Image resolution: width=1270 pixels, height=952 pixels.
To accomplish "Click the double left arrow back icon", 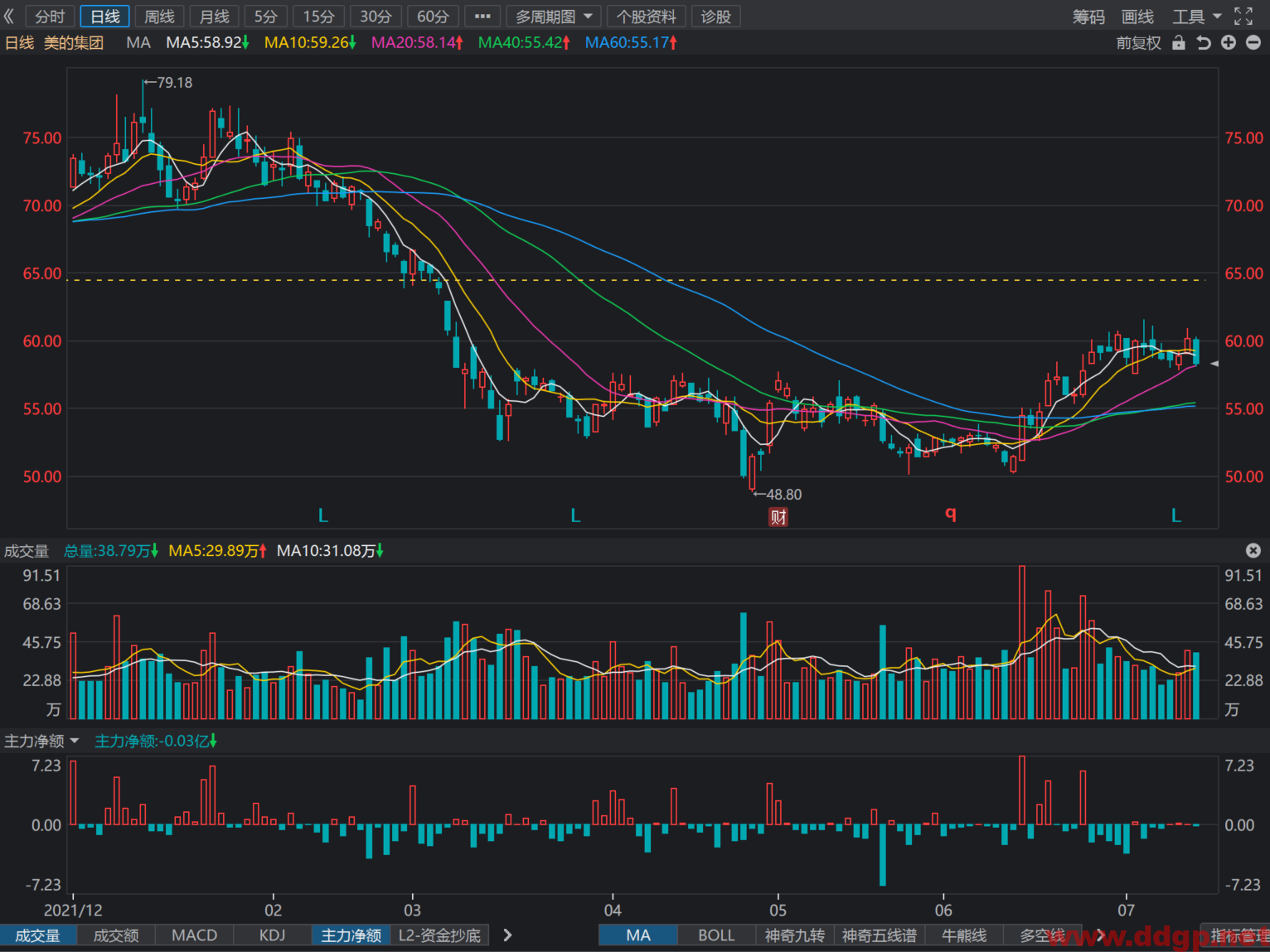I will 9,17.
